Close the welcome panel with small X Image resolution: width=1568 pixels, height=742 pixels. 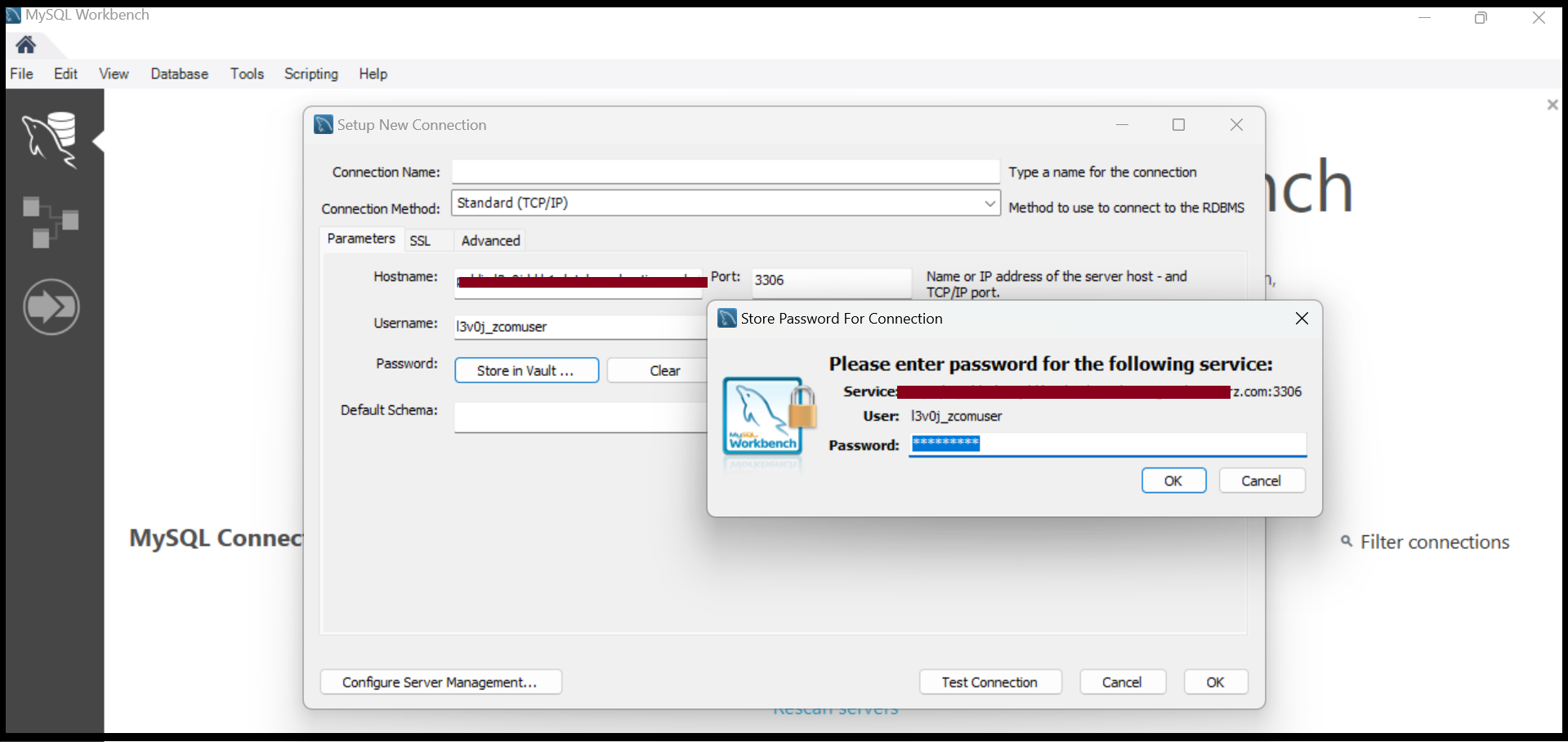coord(1552,105)
